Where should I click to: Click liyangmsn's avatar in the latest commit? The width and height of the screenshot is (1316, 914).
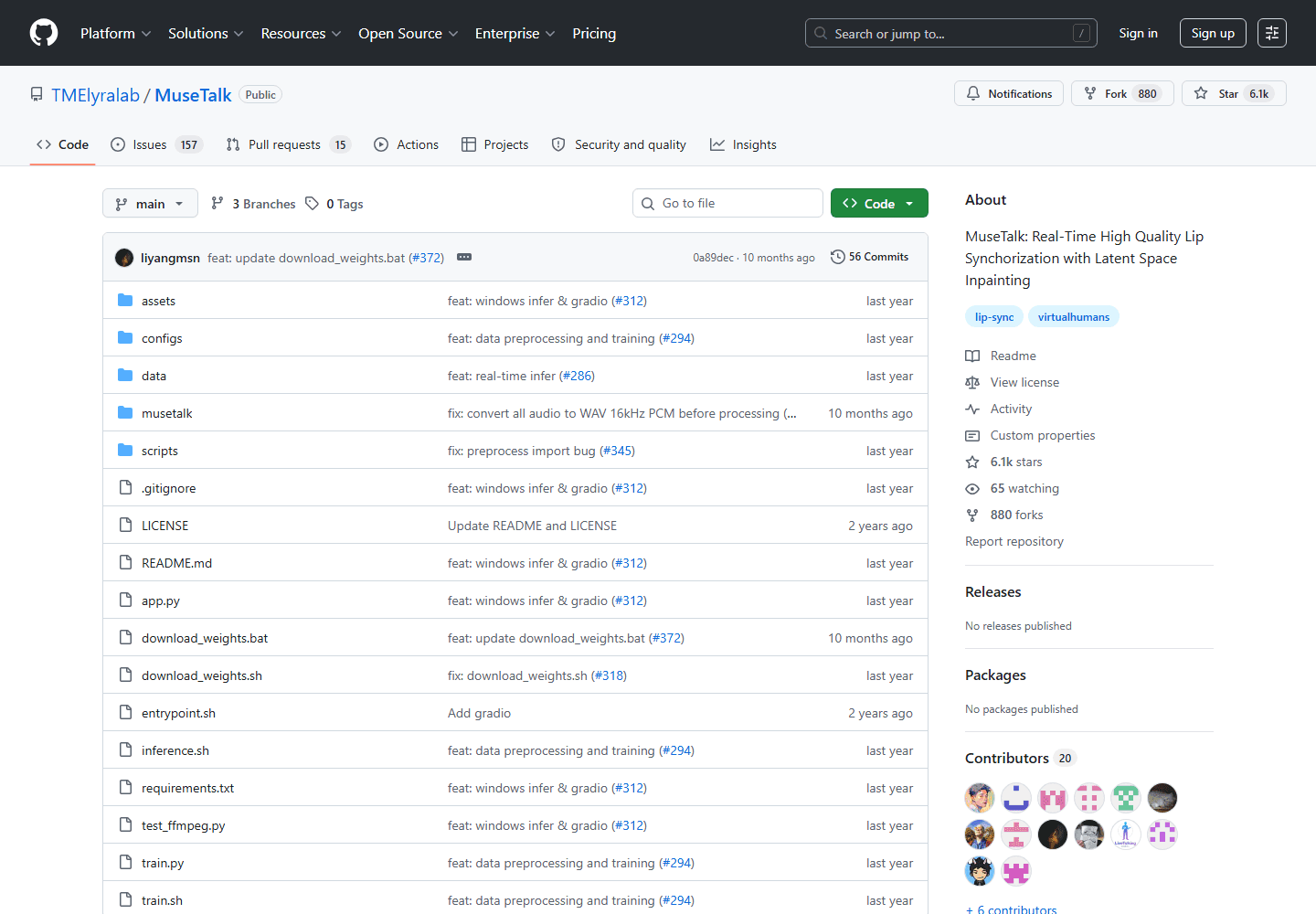click(124, 258)
